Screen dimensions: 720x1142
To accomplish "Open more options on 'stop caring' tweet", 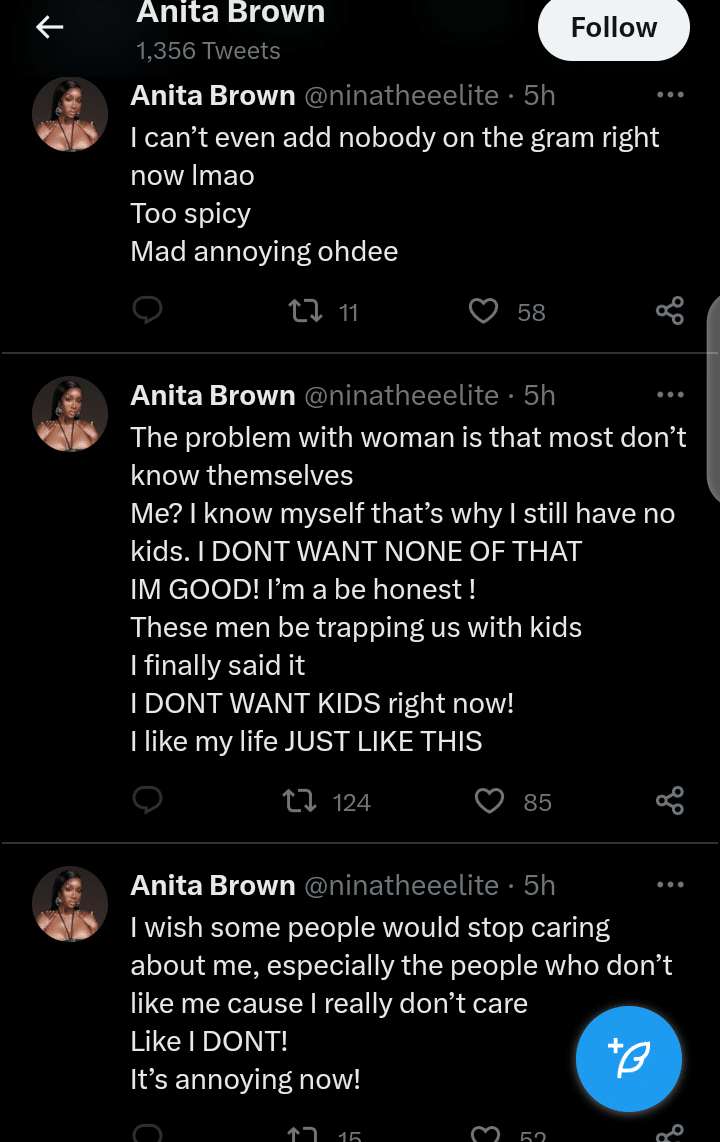I will coord(669,885).
